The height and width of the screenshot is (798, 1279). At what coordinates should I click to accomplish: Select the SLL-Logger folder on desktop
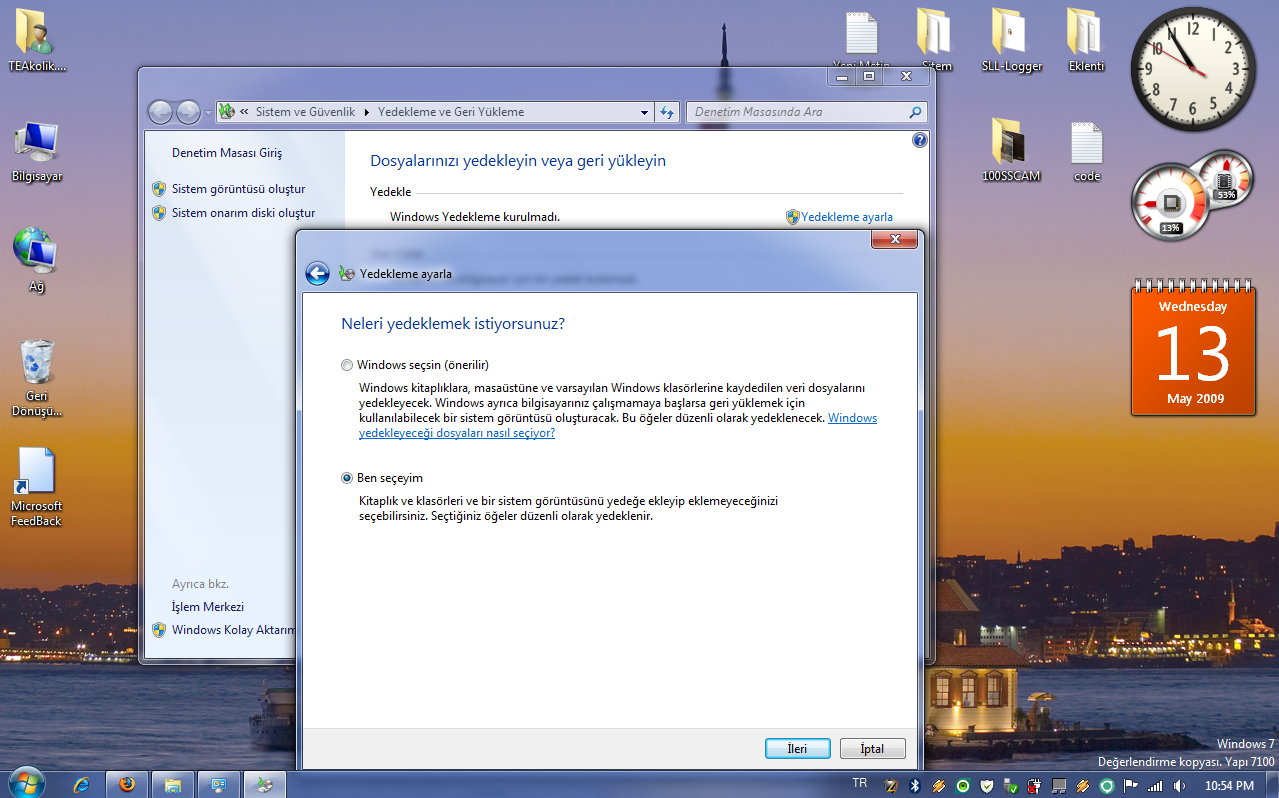coord(1012,40)
